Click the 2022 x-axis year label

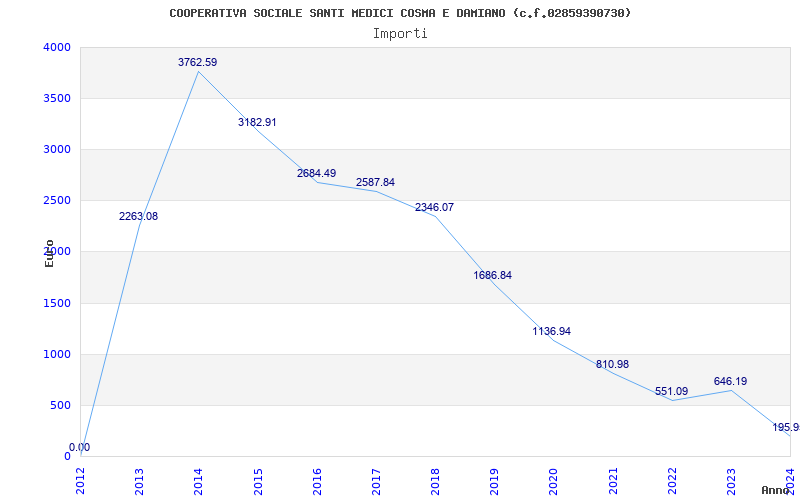(x=672, y=481)
